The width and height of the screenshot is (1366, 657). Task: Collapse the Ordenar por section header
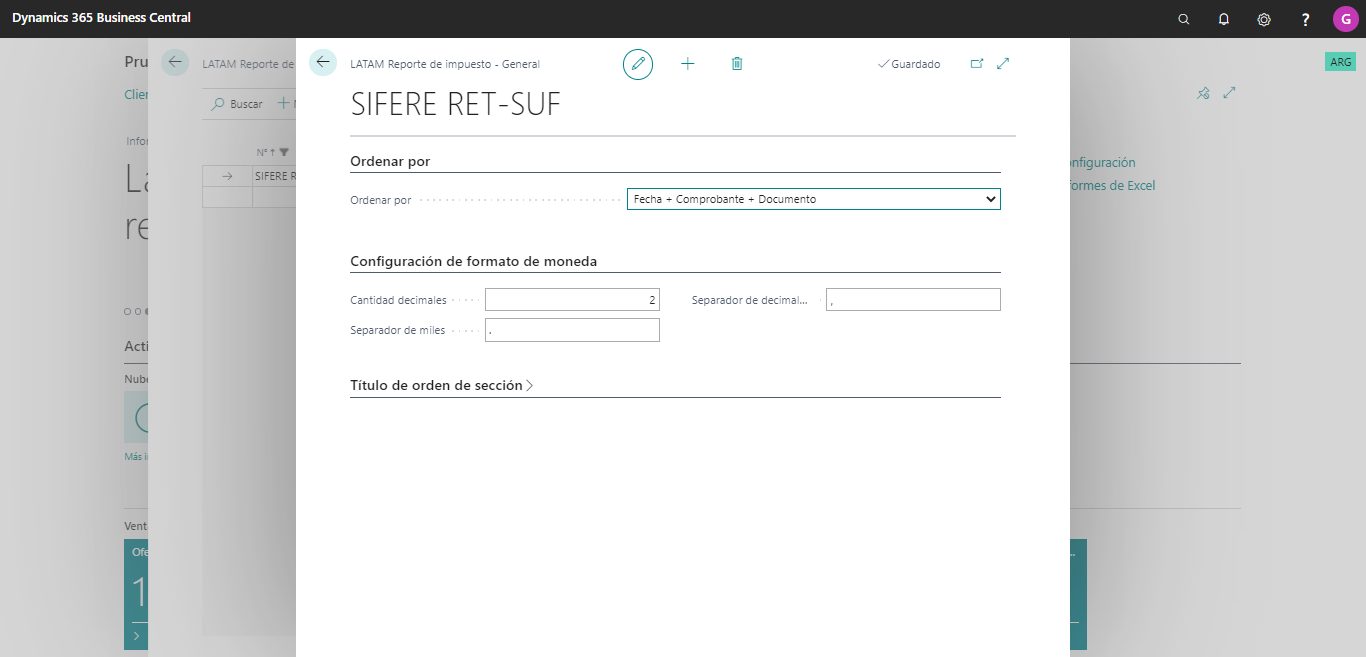(x=390, y=161)
